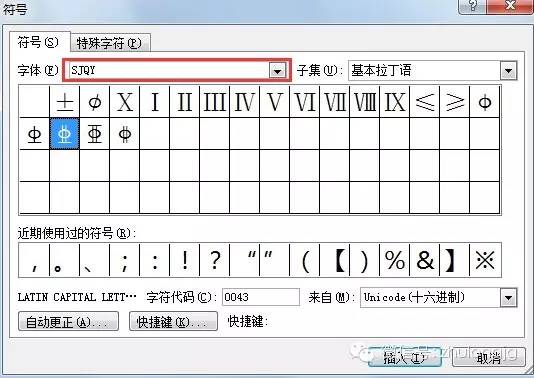Open the 来自 Unicode encoding dropdown
Image resolution: width=534 pixels, height=378 pixels.
click(509, 298)
